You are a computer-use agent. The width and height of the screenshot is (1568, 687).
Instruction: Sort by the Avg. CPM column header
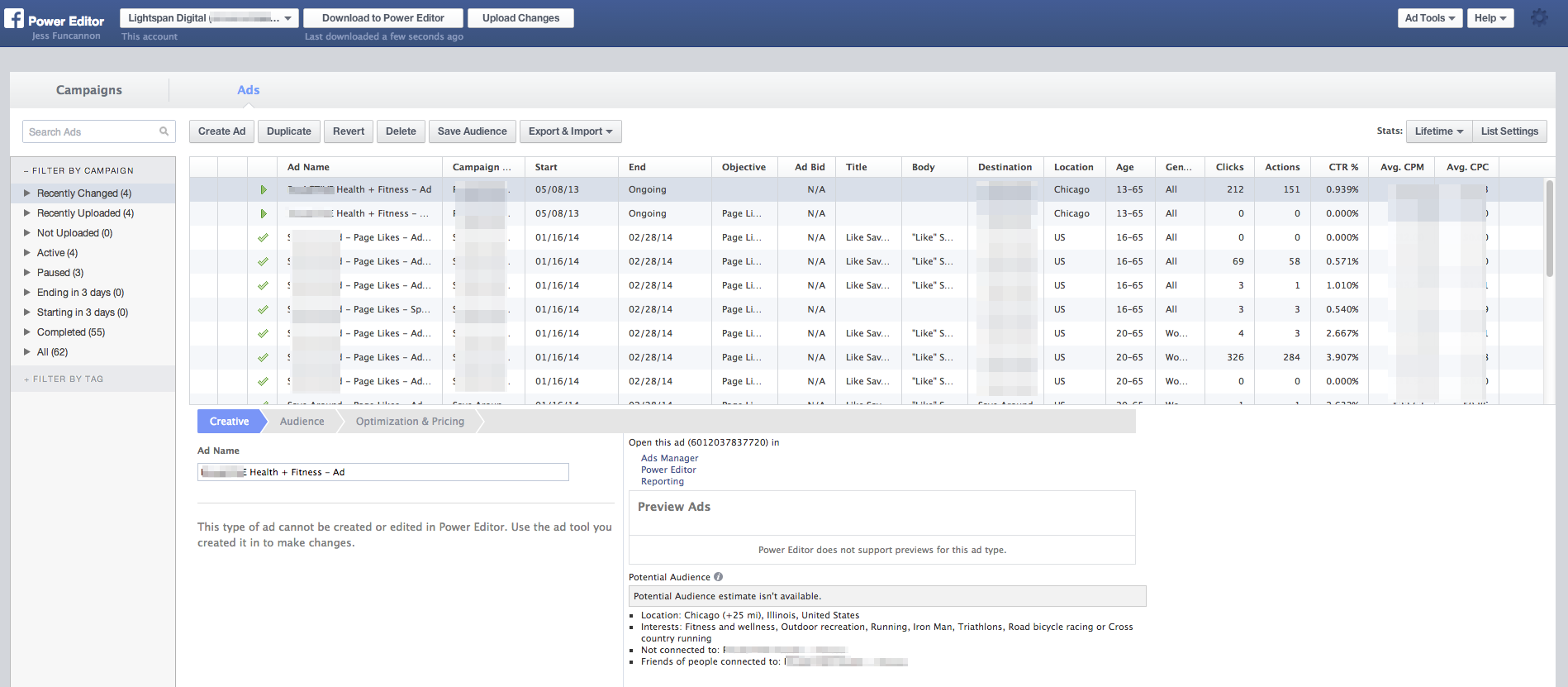1402,167
